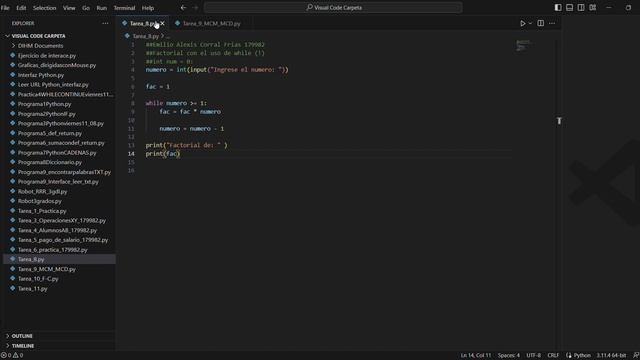Split the editor to the right

tap(540, 23)
